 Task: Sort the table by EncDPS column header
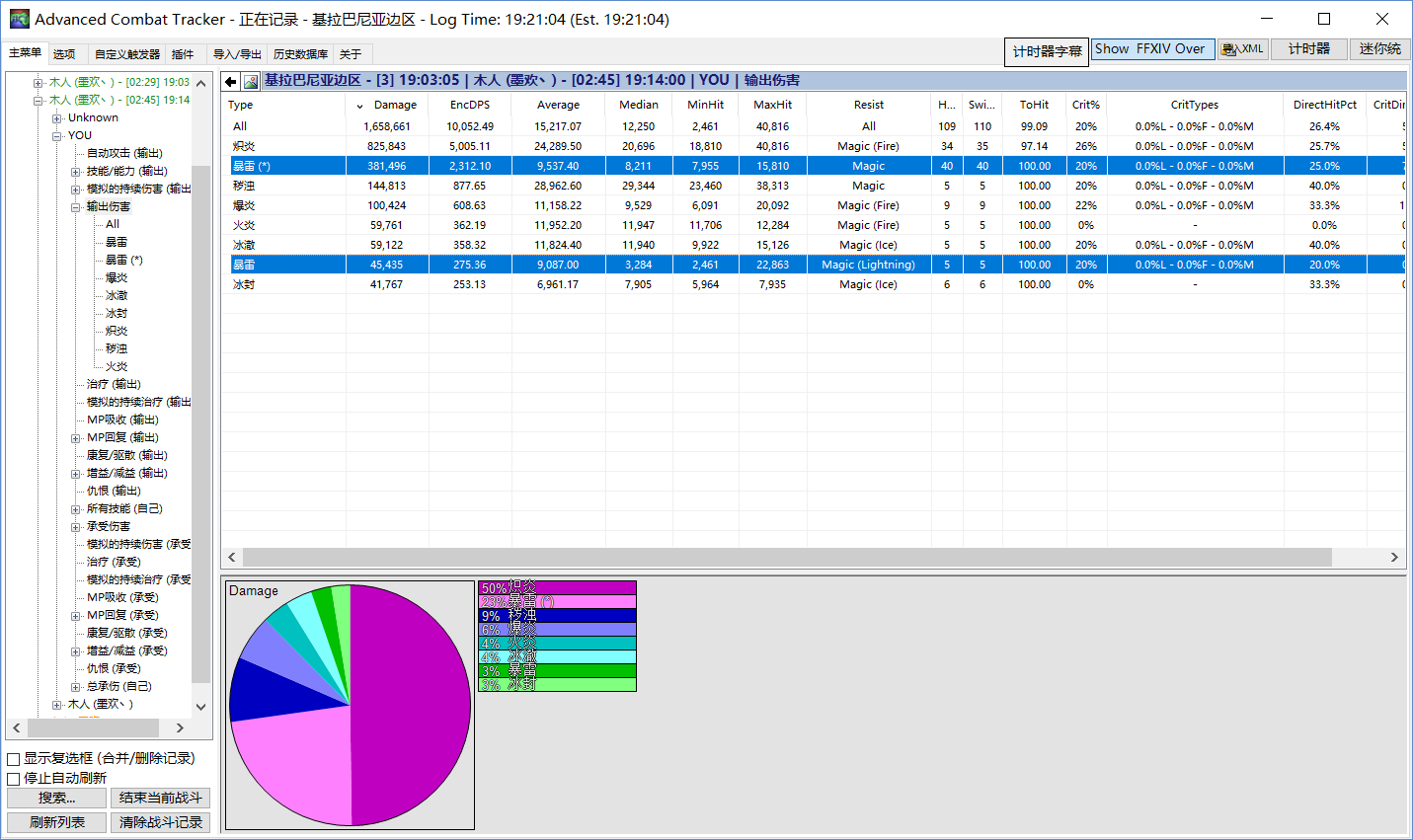pos(469,105)
